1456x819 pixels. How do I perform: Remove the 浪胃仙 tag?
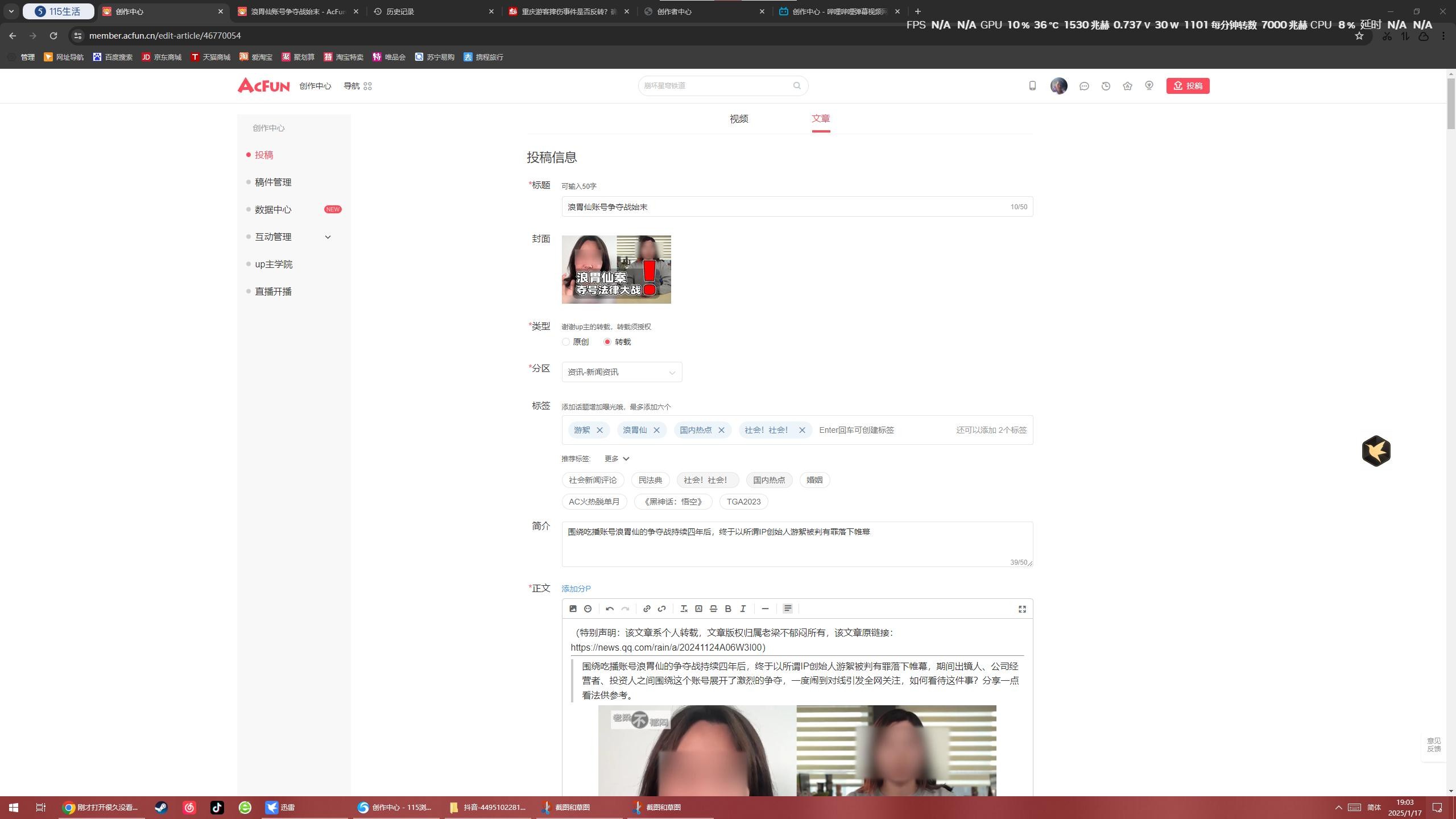click(656, 430)
